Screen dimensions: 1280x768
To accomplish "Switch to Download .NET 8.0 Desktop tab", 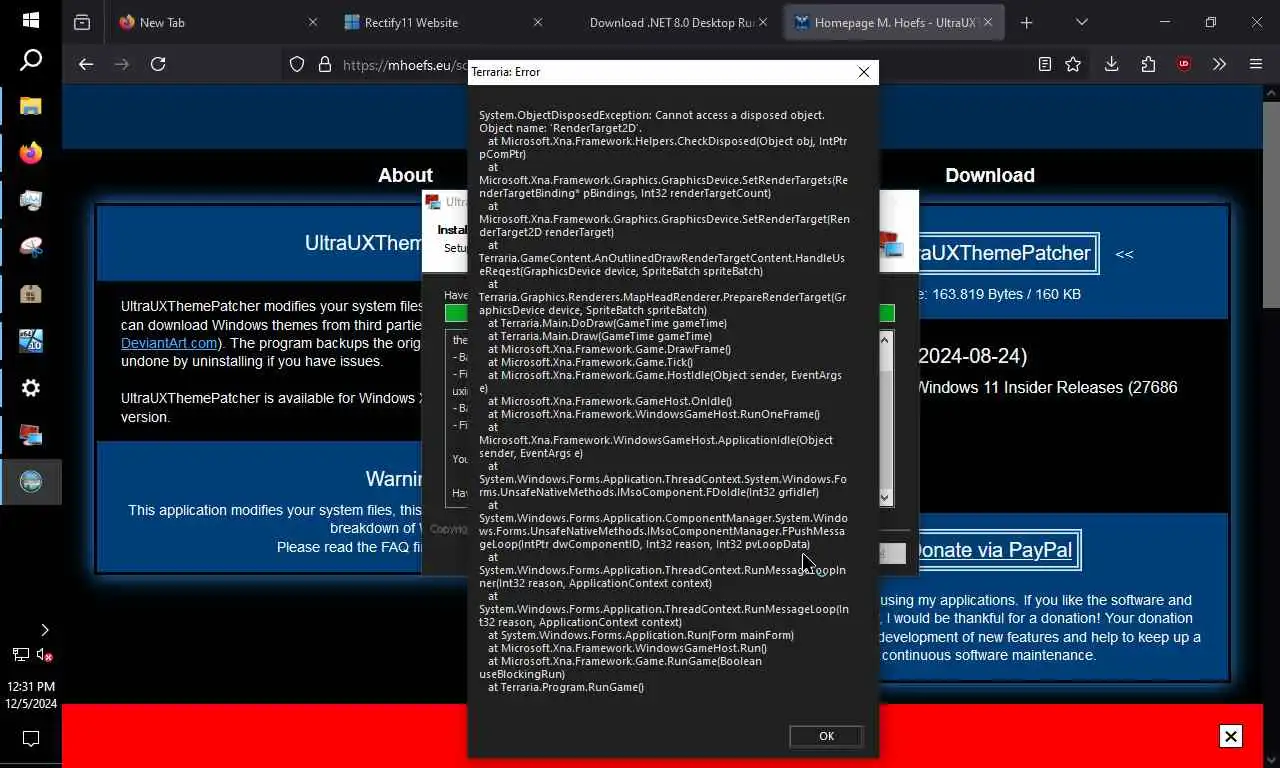I will click(672, 22).
